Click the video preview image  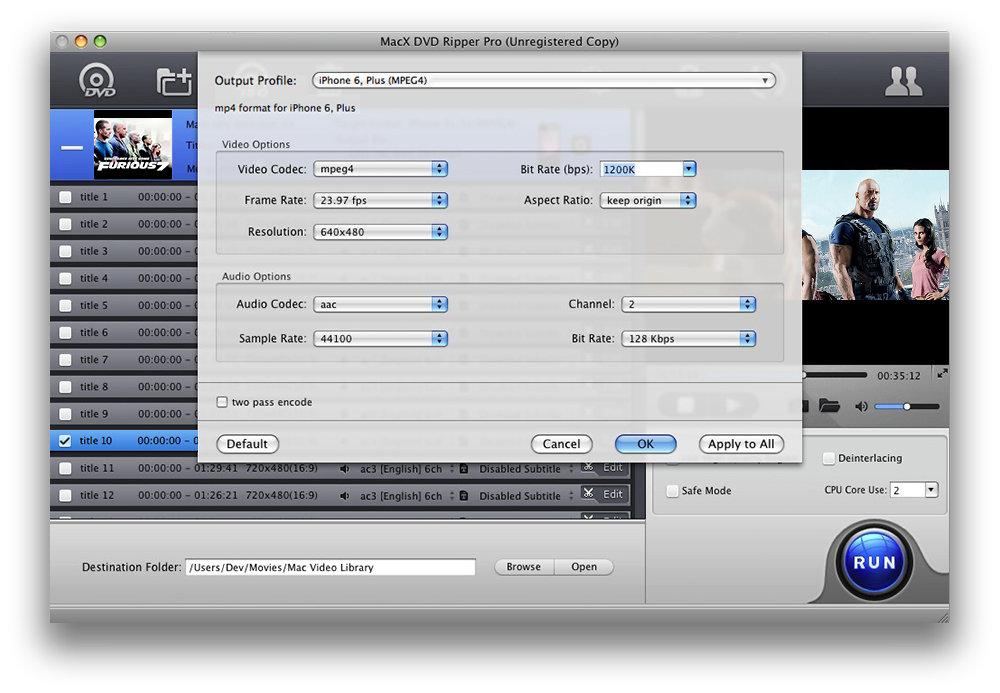[875, 235]
